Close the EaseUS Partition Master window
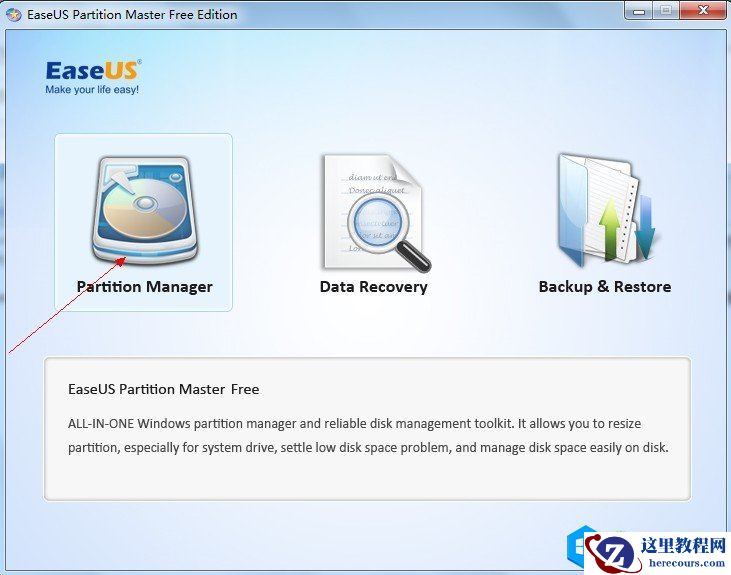Viewport: 731px width, 575px height. coord(703,11)
